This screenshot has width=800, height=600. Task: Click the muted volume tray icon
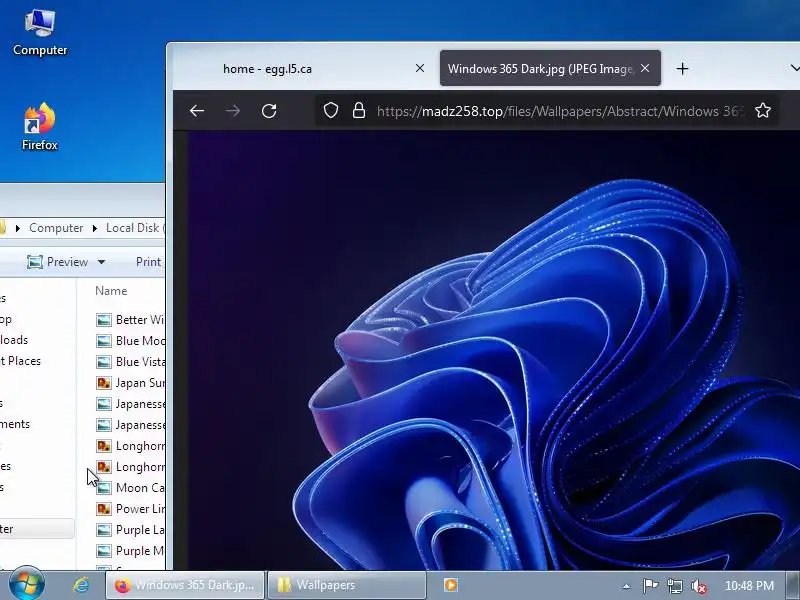pos(698,586)
